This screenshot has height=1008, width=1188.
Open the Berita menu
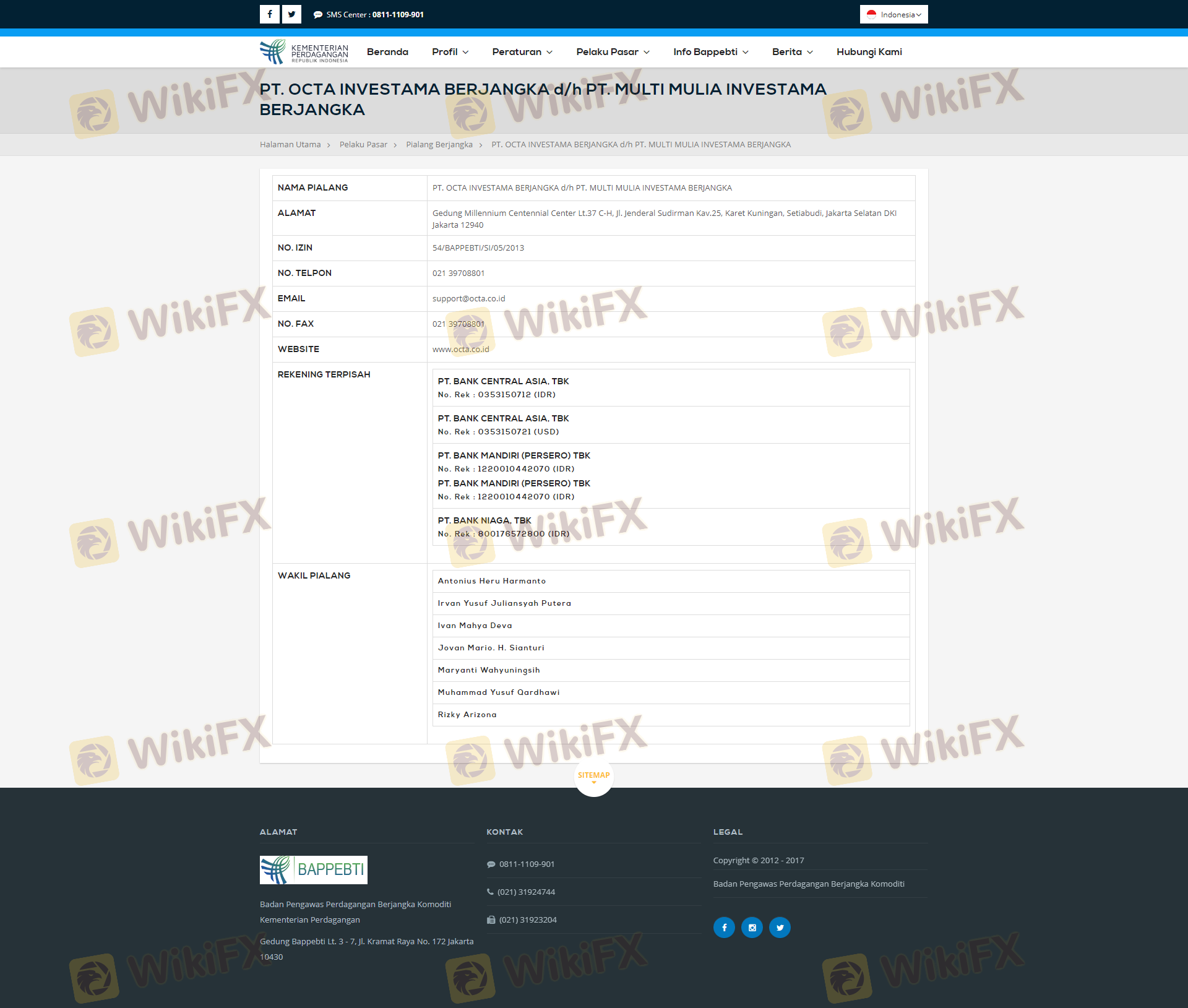click(x=792, y=52)
